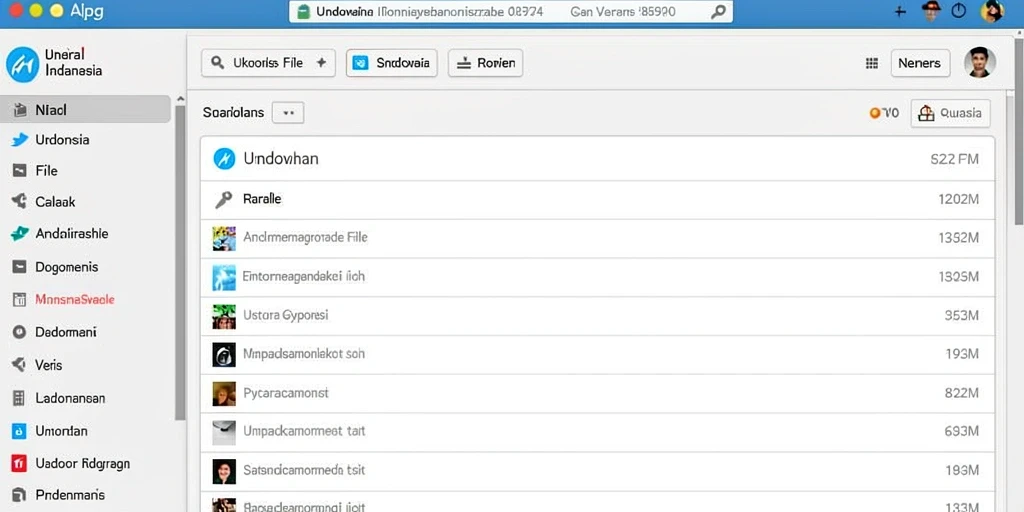The width and height of the screenshot is (1024, 512).
Task: Click the Calaak sidebar icon
Action: pos(20,202)
